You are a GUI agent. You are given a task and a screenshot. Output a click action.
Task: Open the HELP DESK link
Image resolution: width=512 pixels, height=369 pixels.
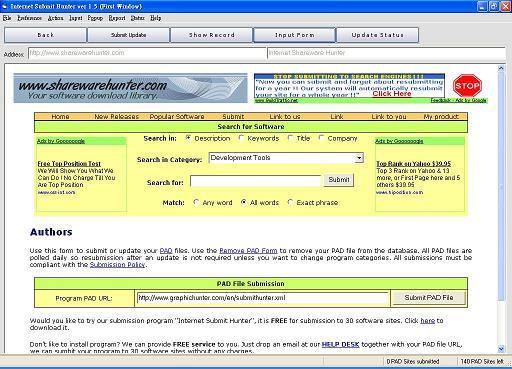340,344
